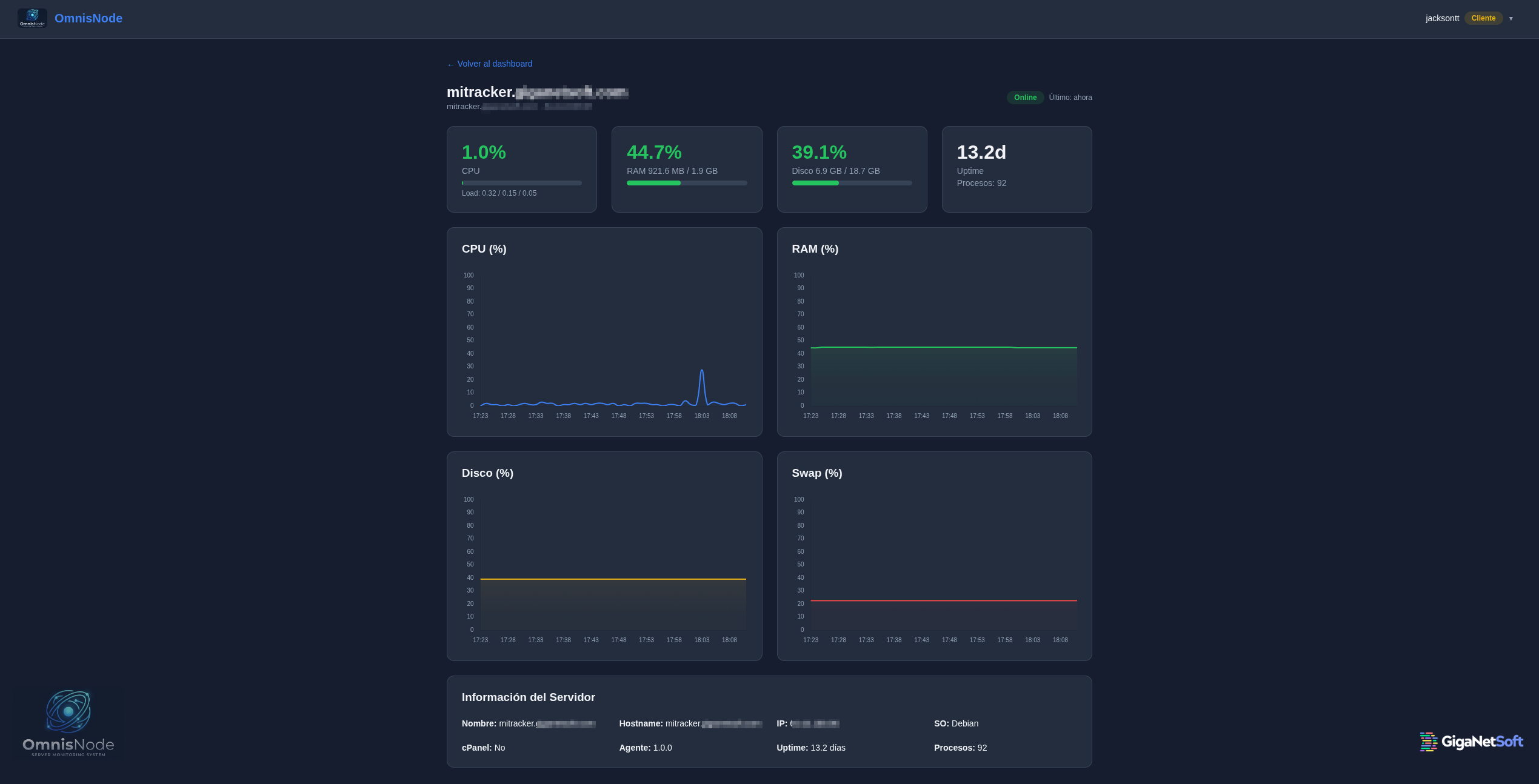Click the Disco (%) chart title
The image size is (1539, 784).
point(487,473)
